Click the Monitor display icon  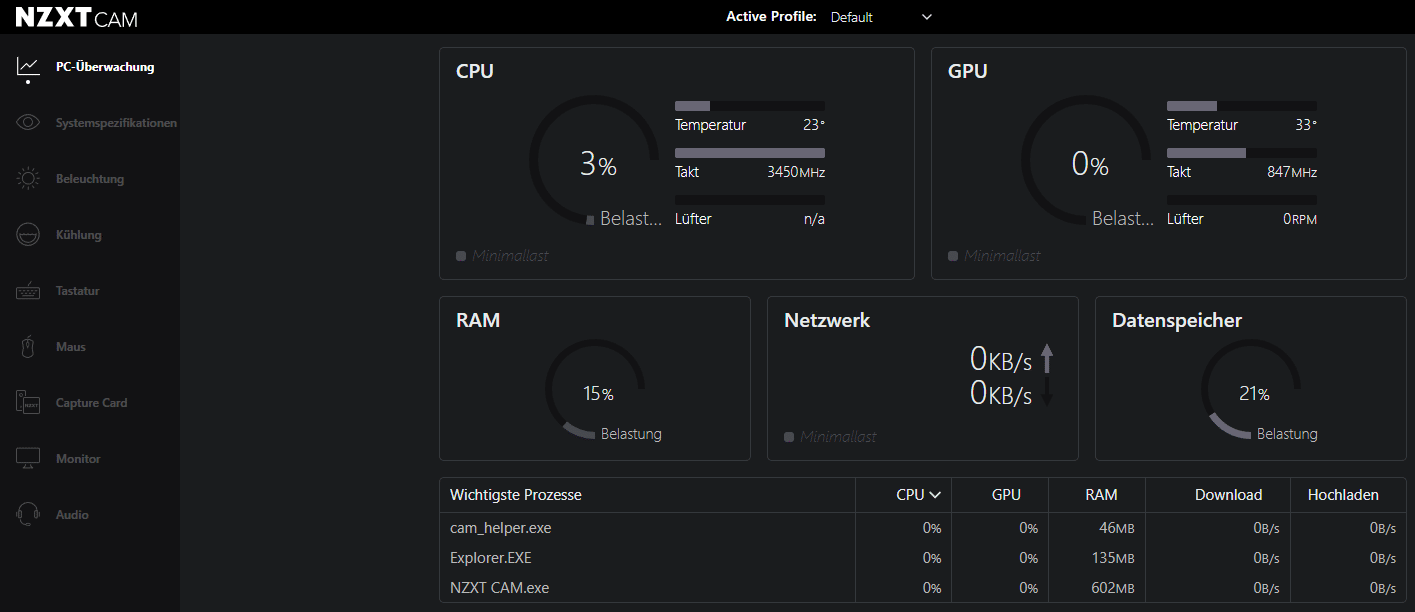(x=28, y=459)
